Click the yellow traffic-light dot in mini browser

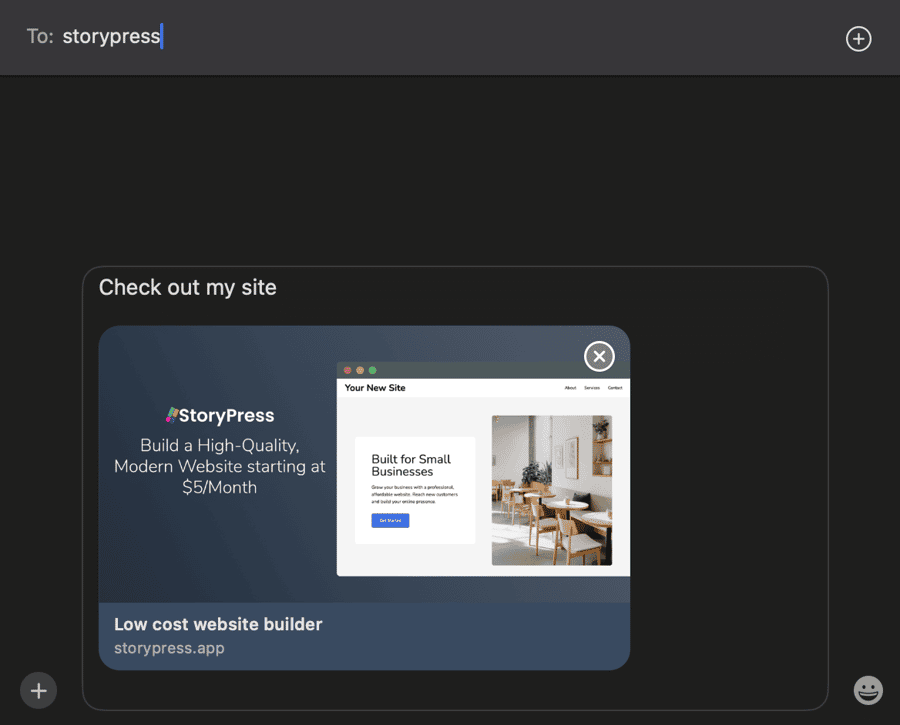pos(360,370)
